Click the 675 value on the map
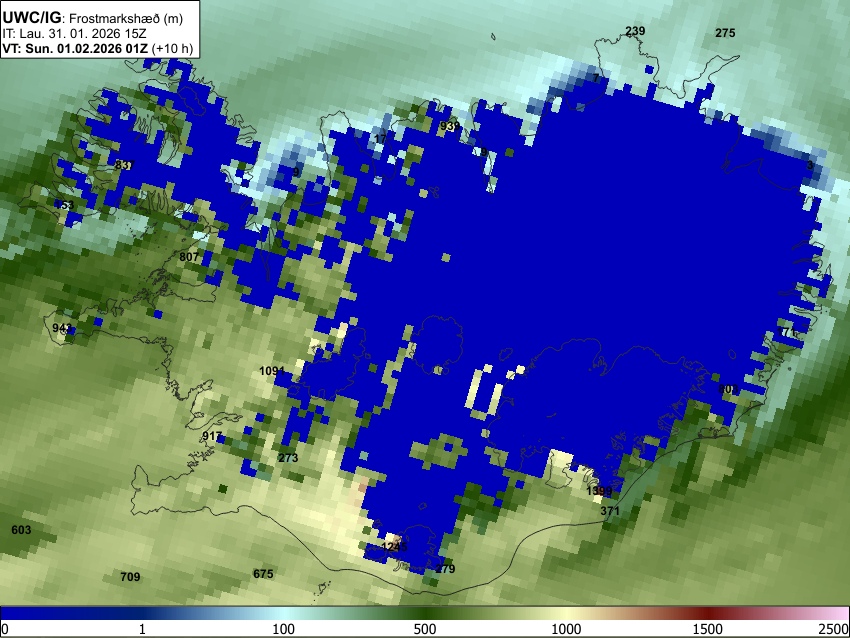The image size is (850, 638). click(263, 573)
